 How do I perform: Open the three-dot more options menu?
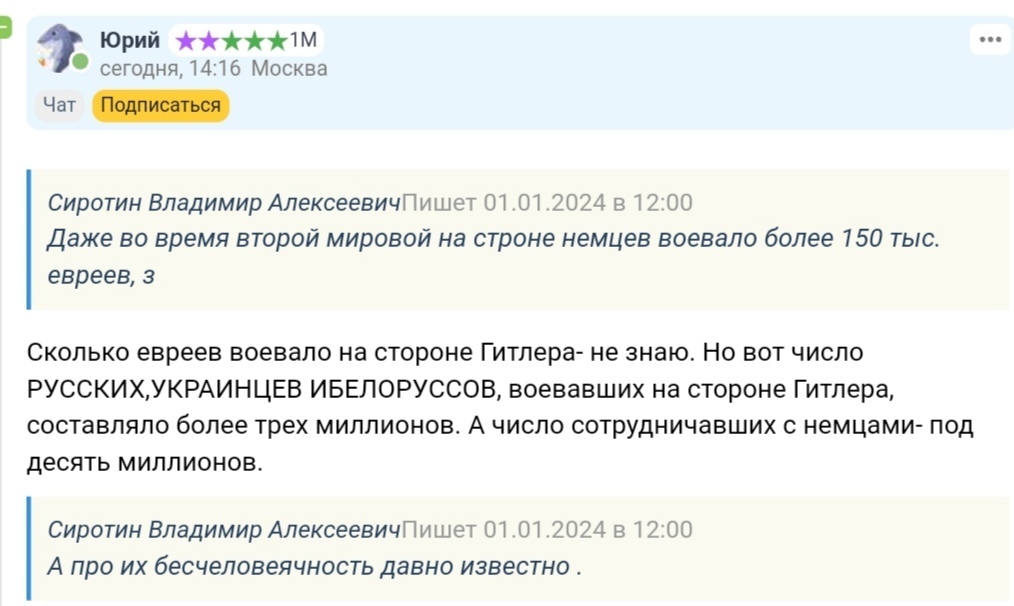(990, 40)
